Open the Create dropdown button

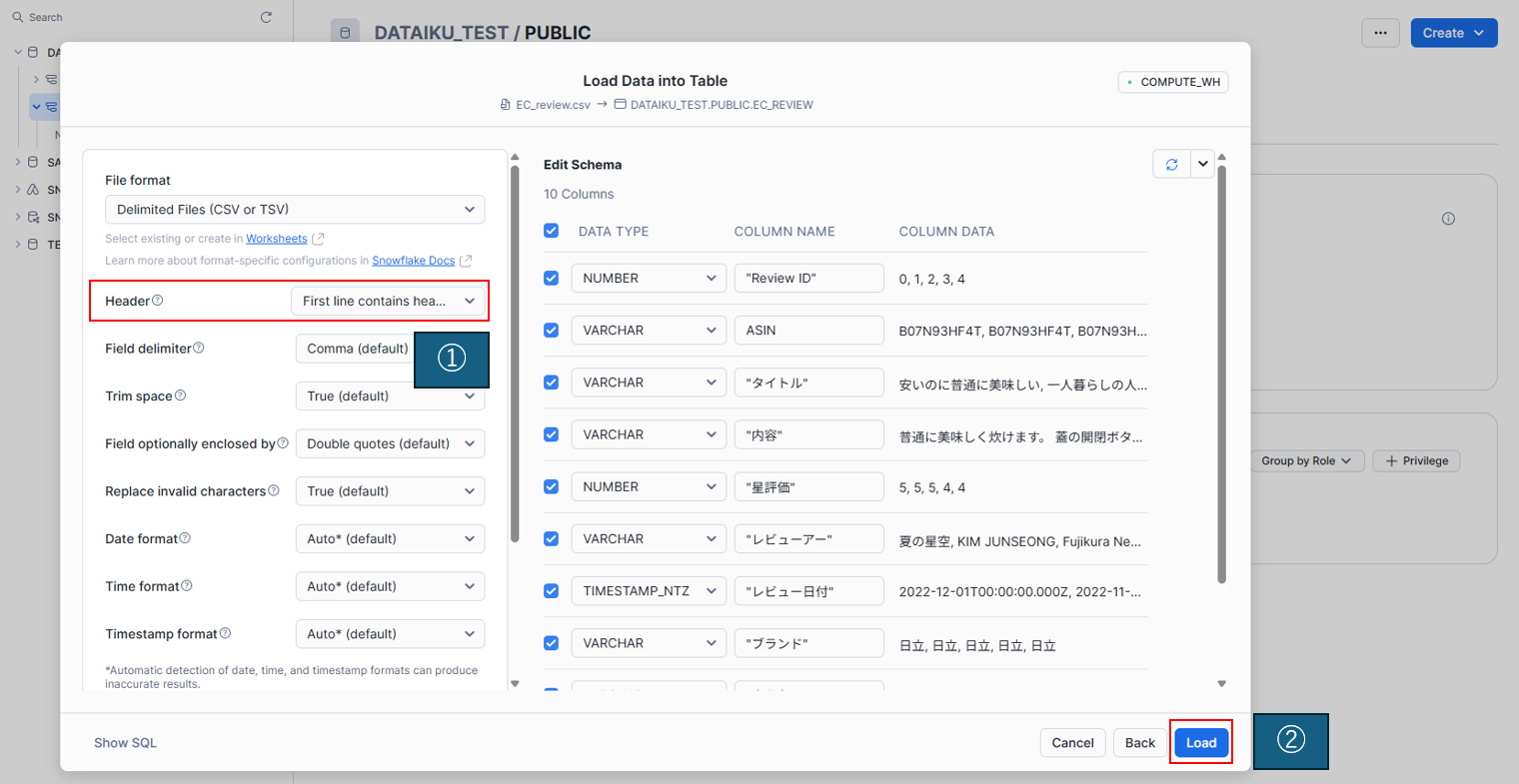click(1454, 33)
